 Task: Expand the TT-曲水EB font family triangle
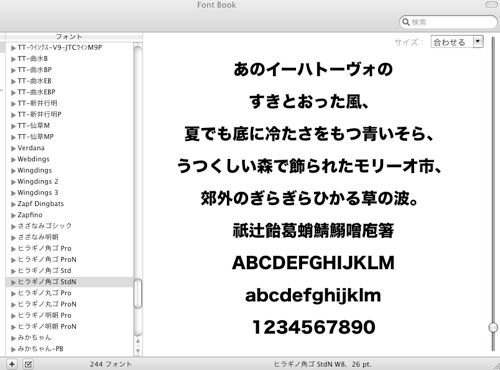(x=13, y=81)
